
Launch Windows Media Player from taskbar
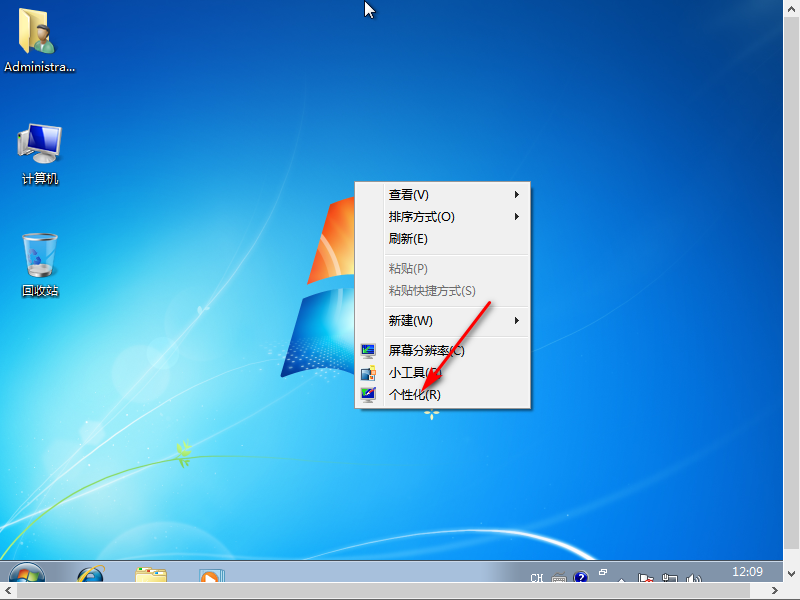(x=210, y=576)
